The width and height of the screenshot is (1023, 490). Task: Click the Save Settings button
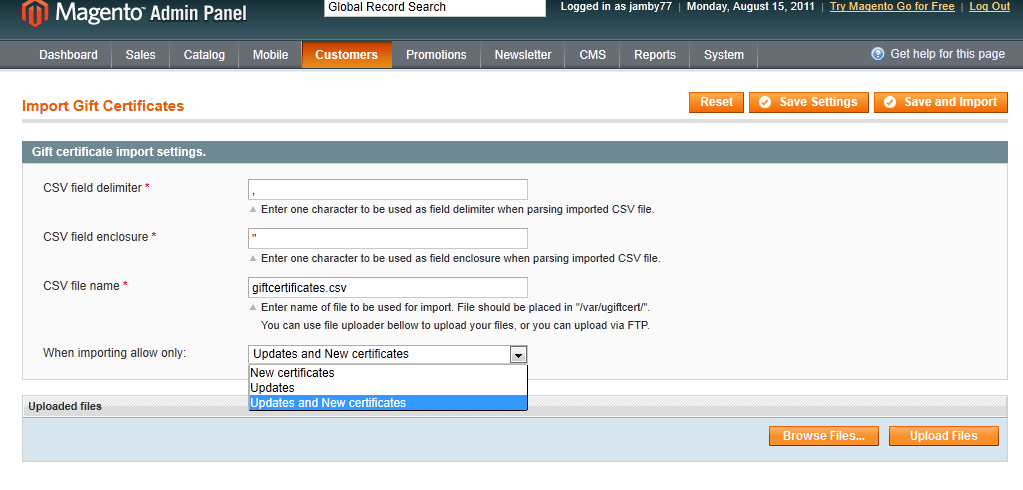tap(808, 102)
